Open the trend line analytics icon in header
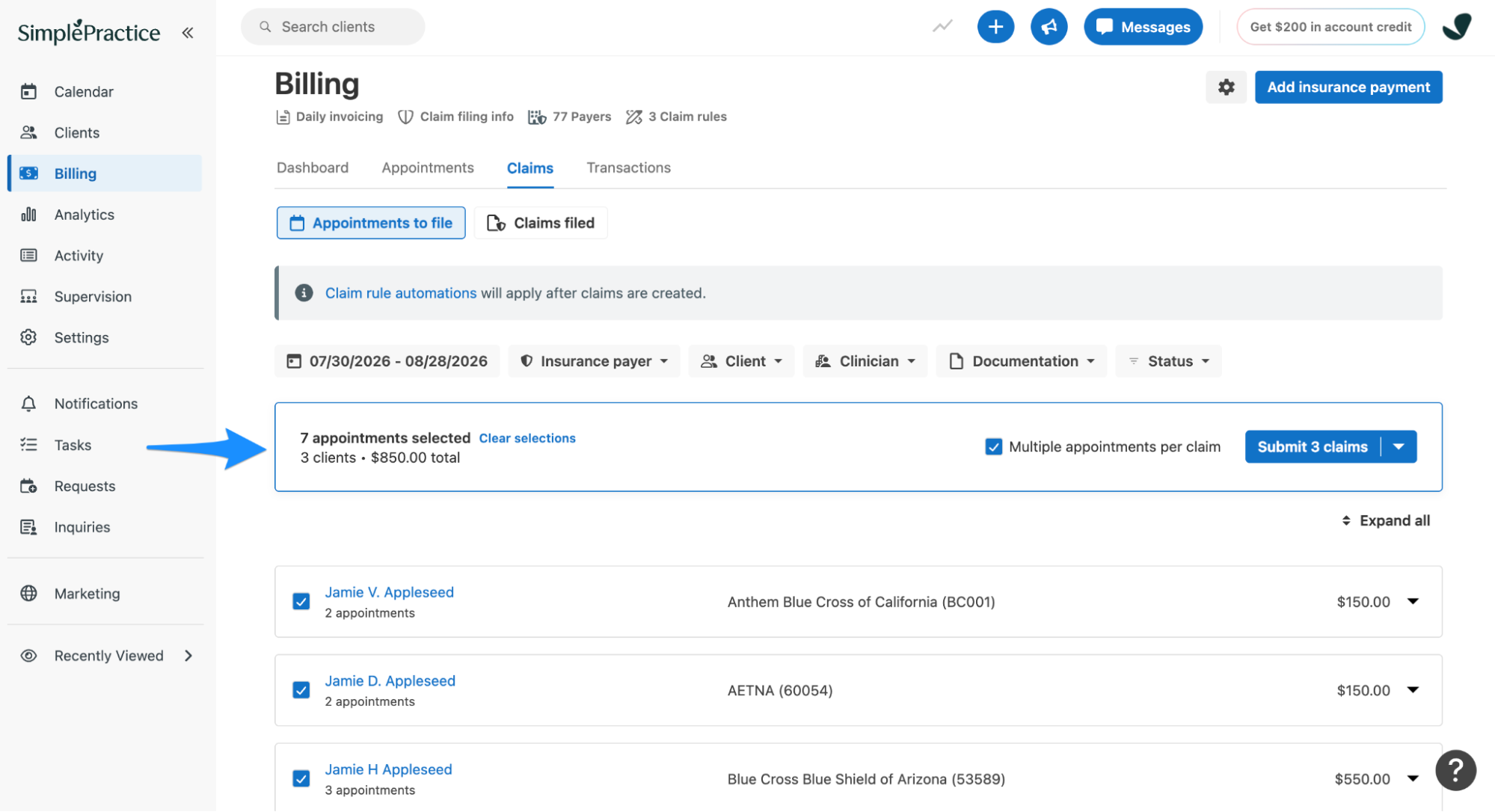Image resolution: width=1495 pixels, height=812 pixels. [x=942, y=27]
